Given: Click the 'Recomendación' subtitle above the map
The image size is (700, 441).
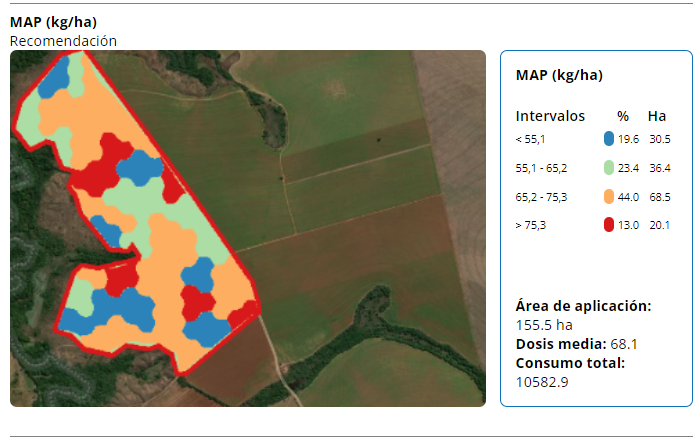Looking at the screenshot, I should 63,41.
